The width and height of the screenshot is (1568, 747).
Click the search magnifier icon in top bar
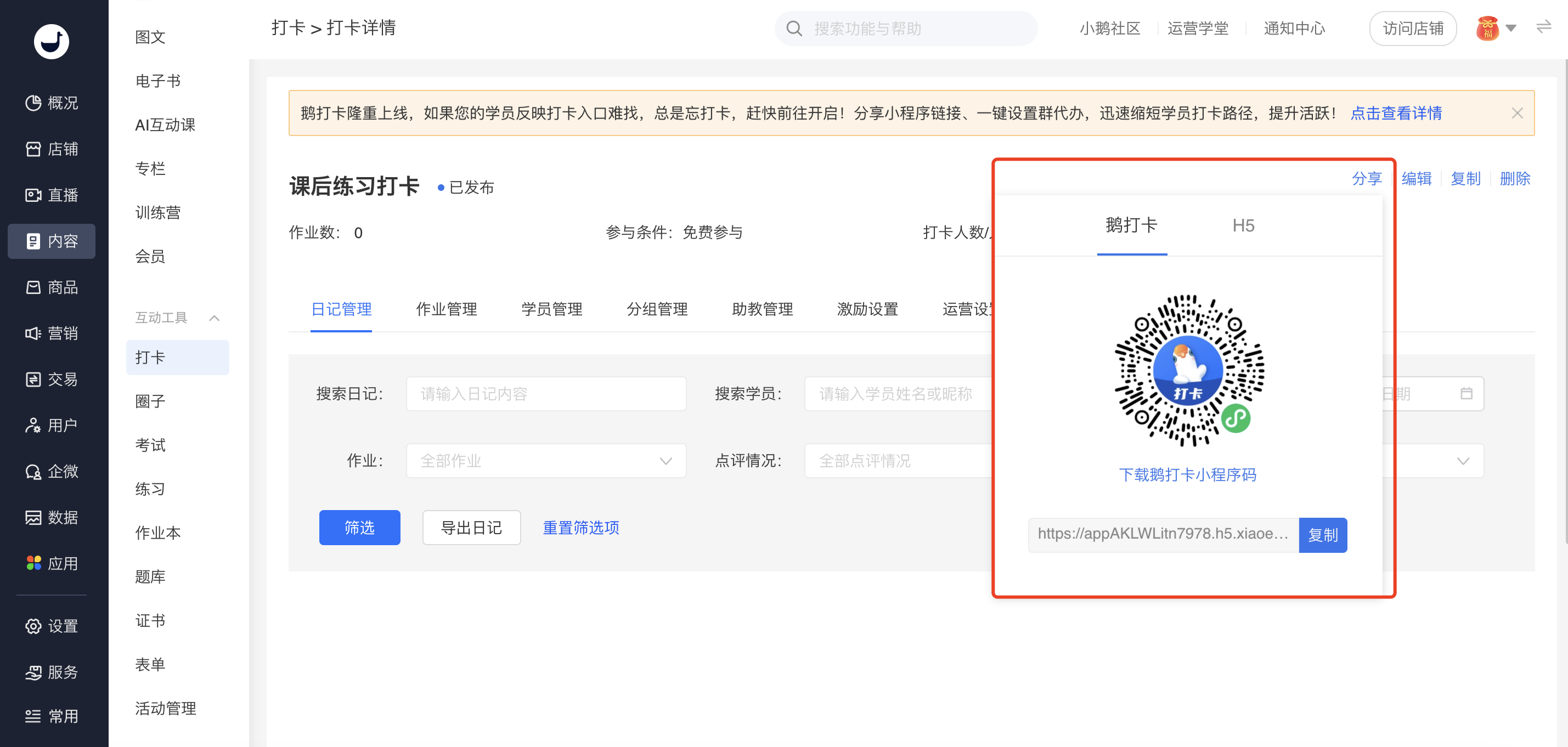(x=794, y=29)
